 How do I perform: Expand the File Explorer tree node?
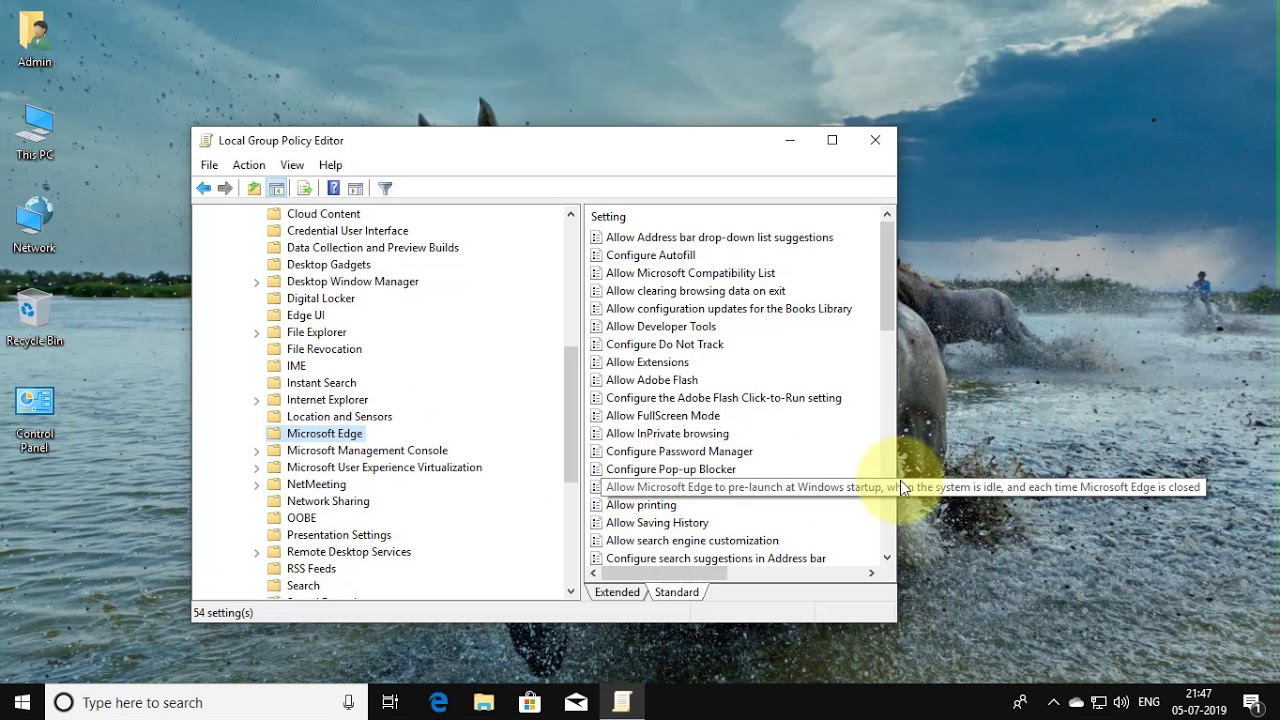coord(257,333)
